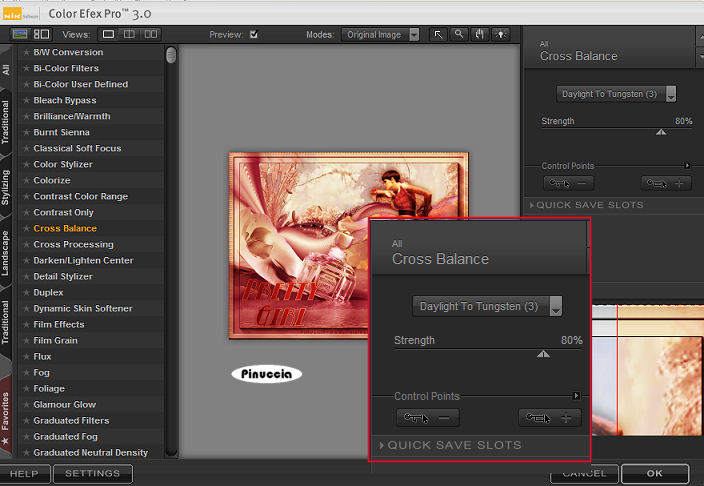This screenshot has height=486, width=704.
Task: Open the Favorites category tab
Action: coord(6,415)
